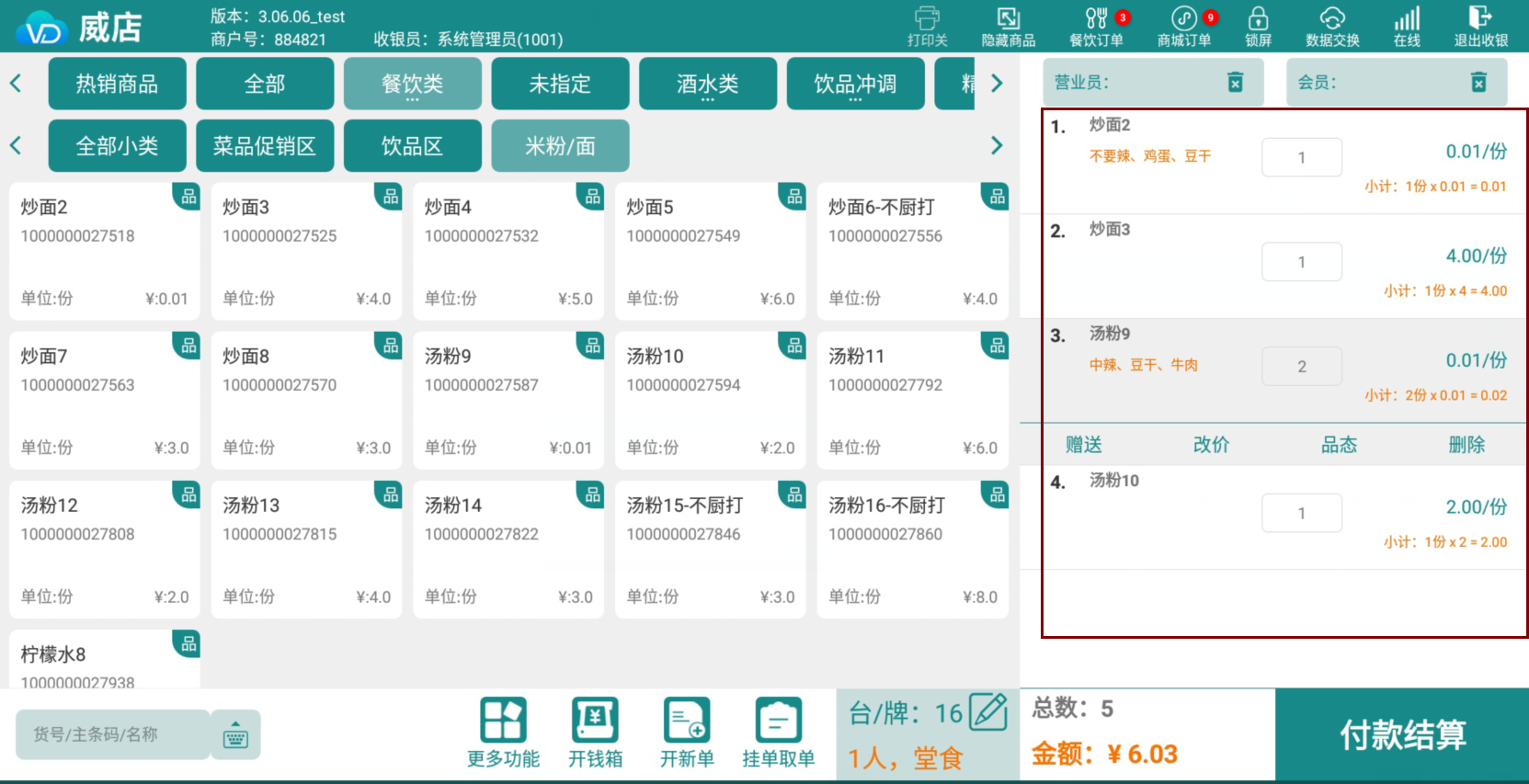Clear the 营业员 field with trash icon

click(1236, 83)
